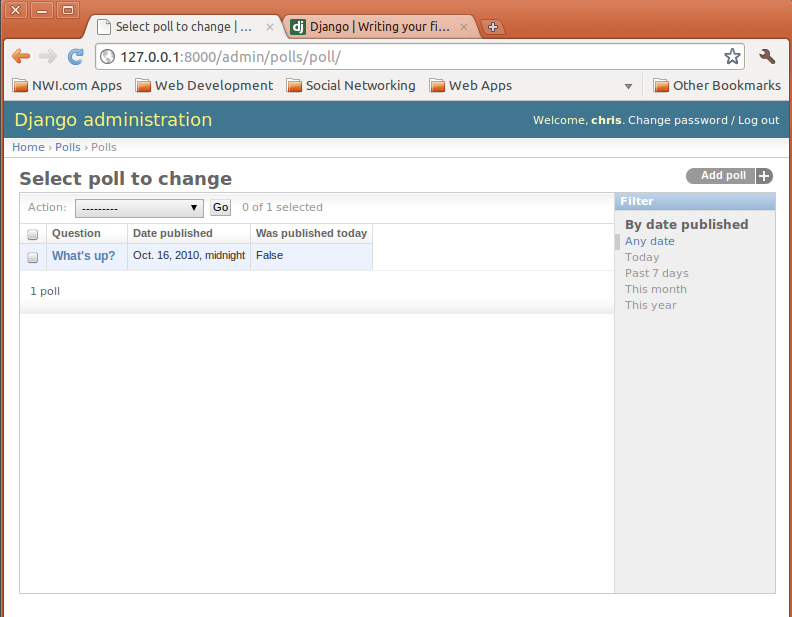792x617 pixels.
Task: Close the Django tutorial tab
Action: (464, 27)
